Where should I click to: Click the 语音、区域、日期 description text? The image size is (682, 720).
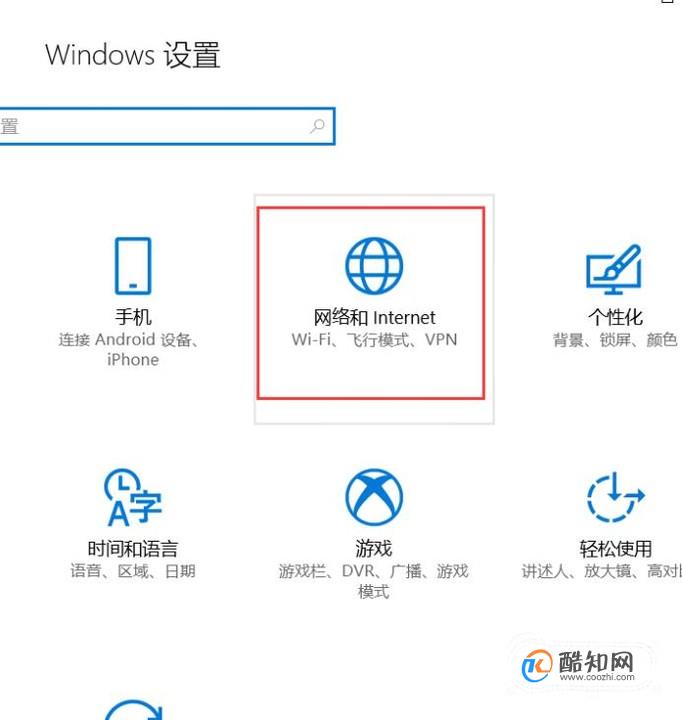tap(133, 571)
